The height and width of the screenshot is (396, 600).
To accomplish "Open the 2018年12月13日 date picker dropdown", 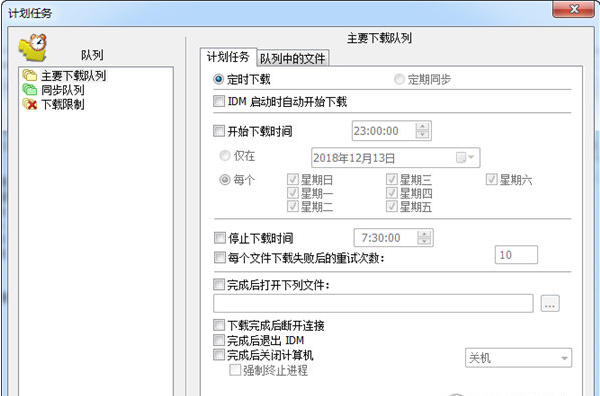I will point(465,158).
